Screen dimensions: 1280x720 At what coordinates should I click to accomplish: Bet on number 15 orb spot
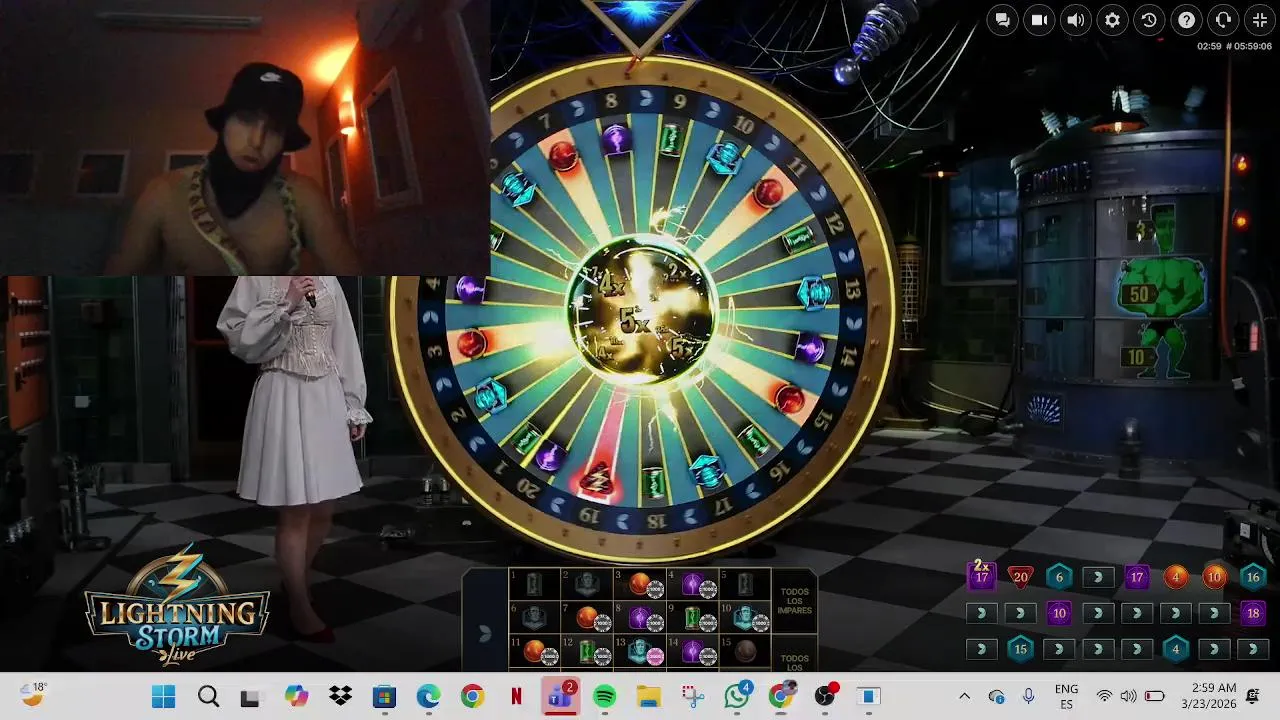[746, 651]
